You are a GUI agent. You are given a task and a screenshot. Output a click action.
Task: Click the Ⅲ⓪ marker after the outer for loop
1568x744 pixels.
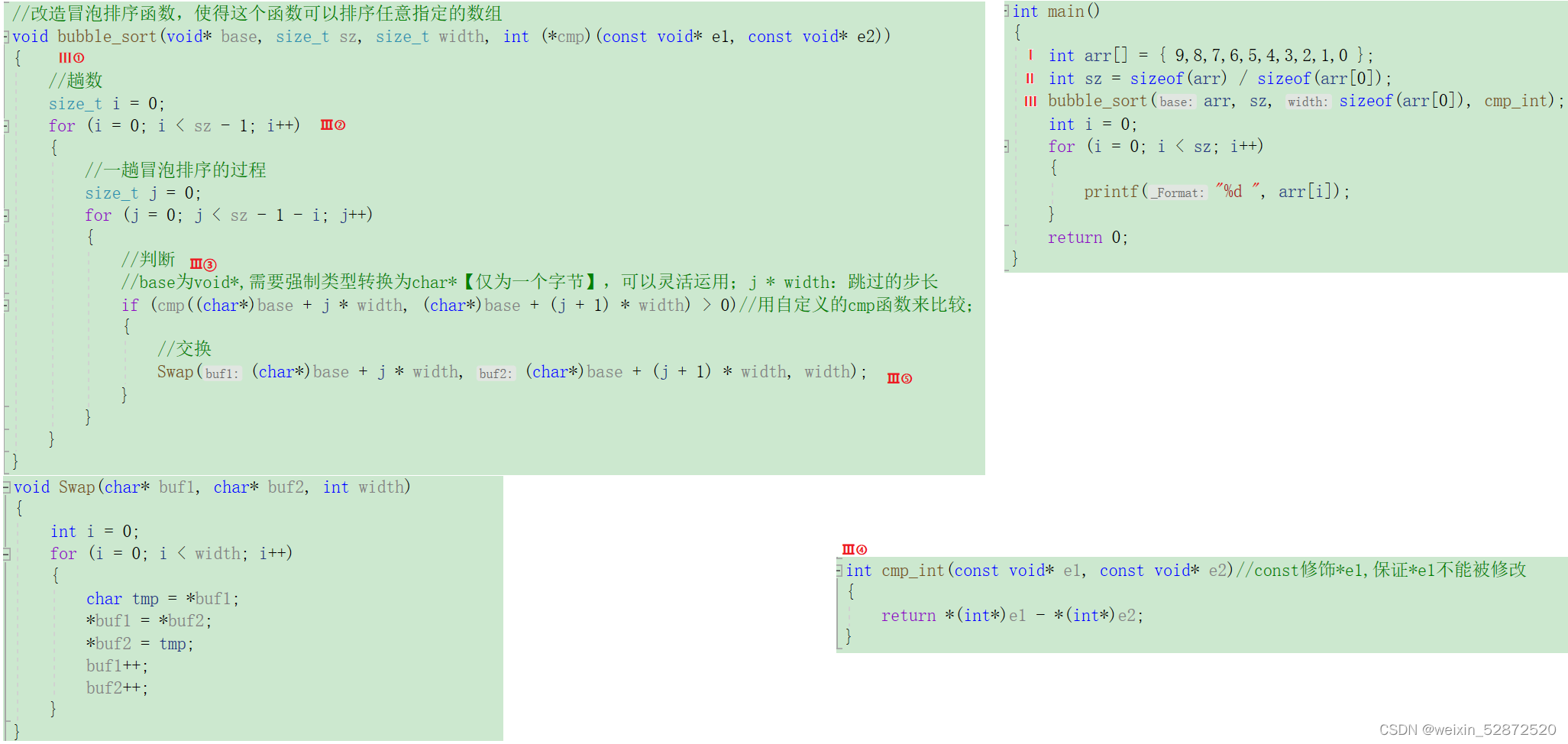pyautogui.click(x=332, y=125)
